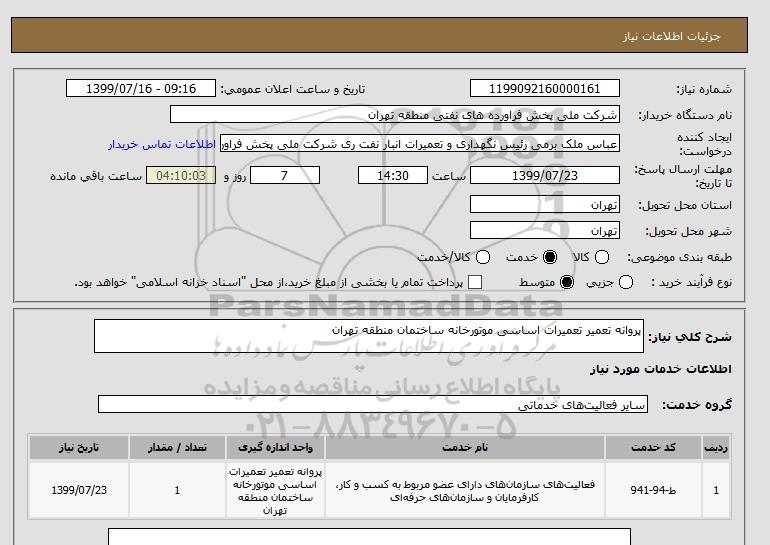Image resolution: width=770 pixels, height=545 pixels.
Task: Tick the اسناد خزانه اسلامی payment checkbox
Action: click(475, 282)
